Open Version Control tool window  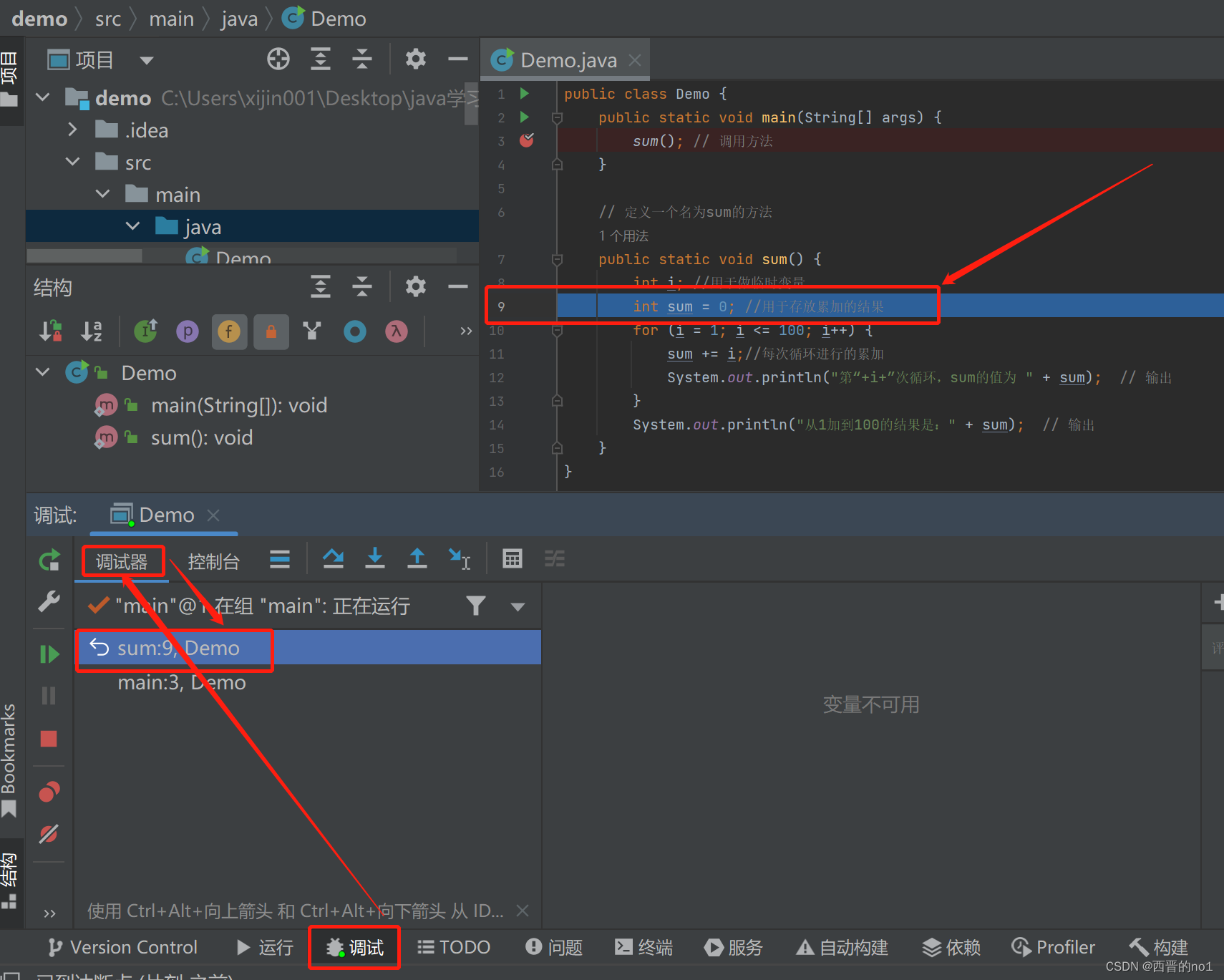[122, 947]
